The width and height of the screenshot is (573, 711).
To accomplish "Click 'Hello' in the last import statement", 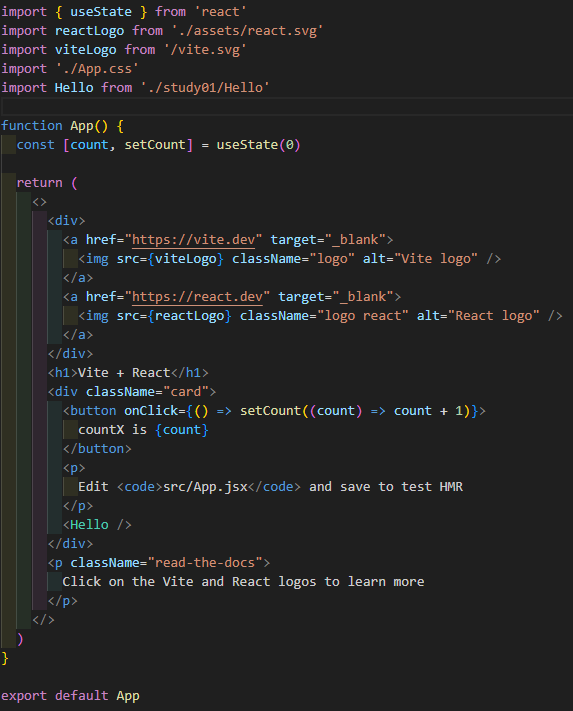I will click(x=74, y=88).
